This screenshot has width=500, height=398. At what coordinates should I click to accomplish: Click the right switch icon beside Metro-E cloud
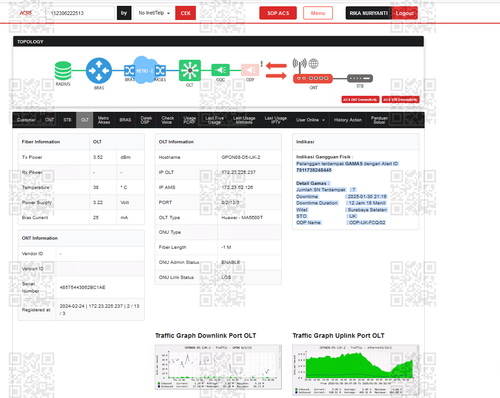tap(160, 70)
